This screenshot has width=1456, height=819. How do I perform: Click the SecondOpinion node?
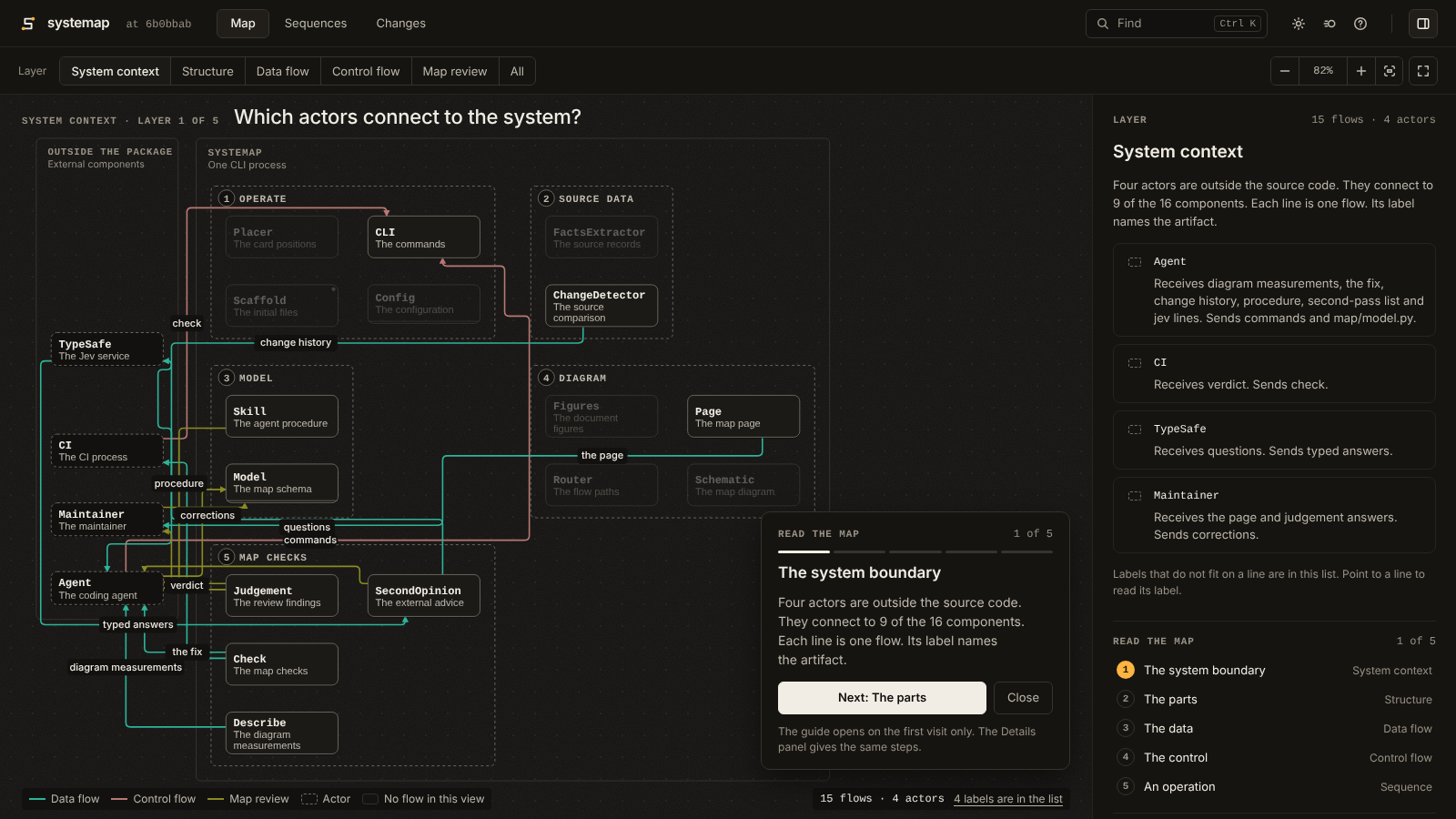click(x=424, y=596)
